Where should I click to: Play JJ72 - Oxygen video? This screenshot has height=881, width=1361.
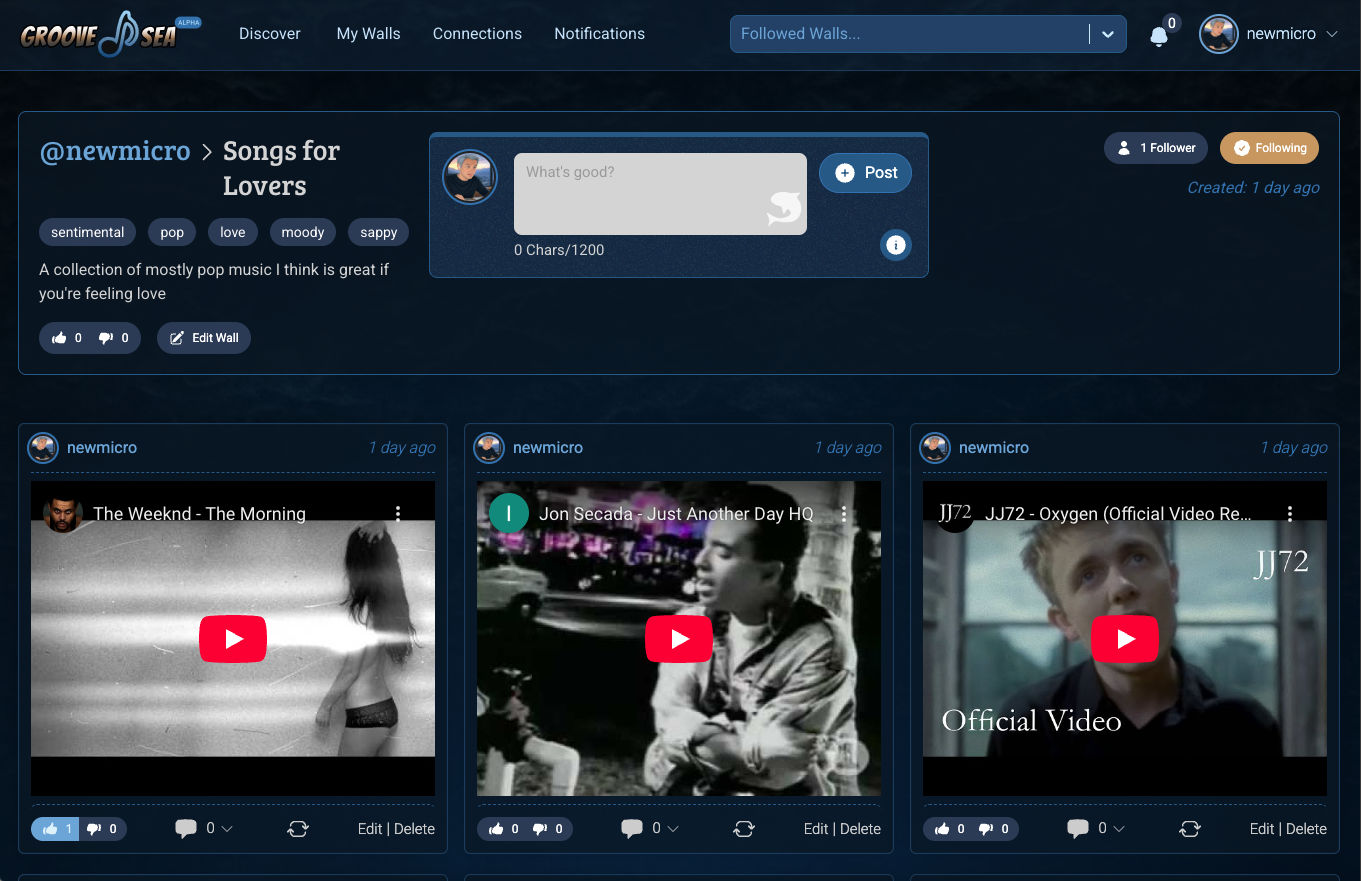tap(1125, 639)
